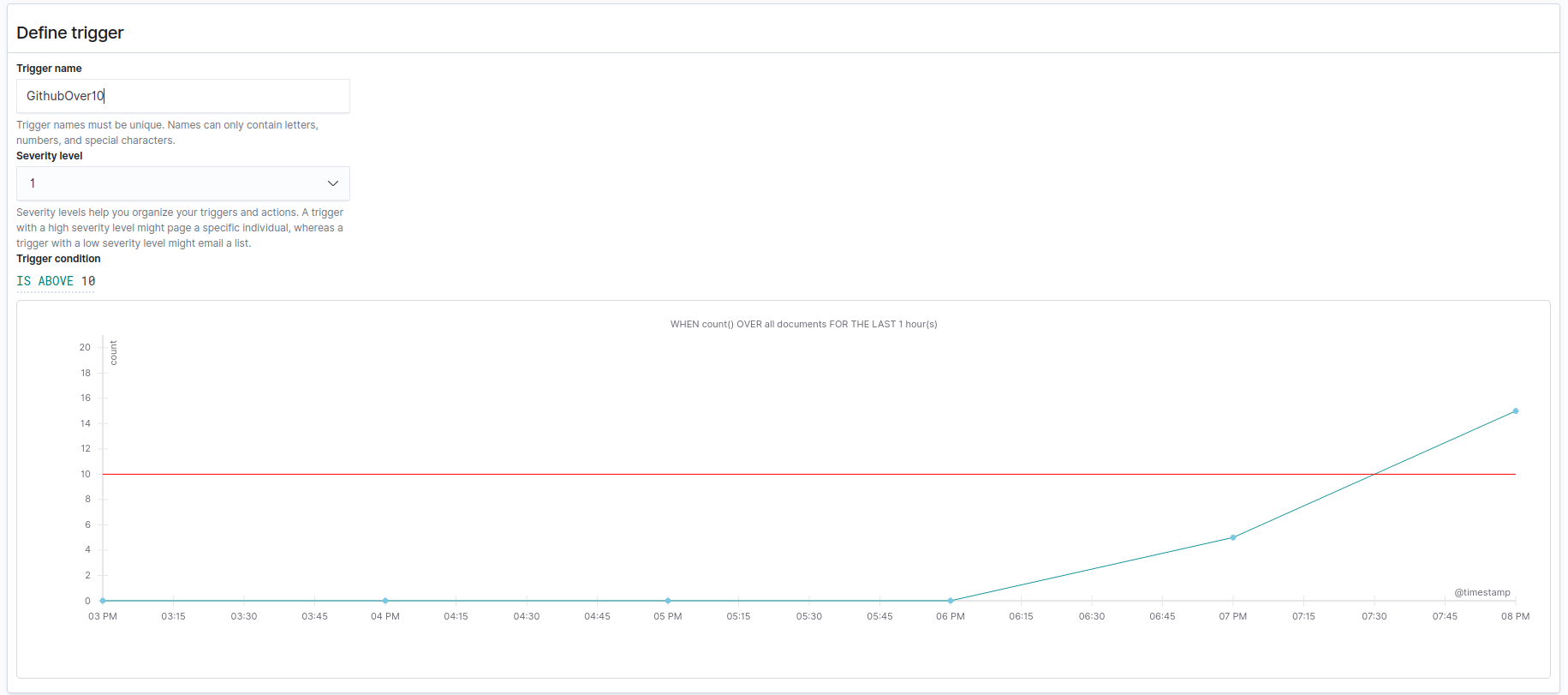Select the chart data point at 06 PM
Viewport: 1568px width, 695px height.
951,601
